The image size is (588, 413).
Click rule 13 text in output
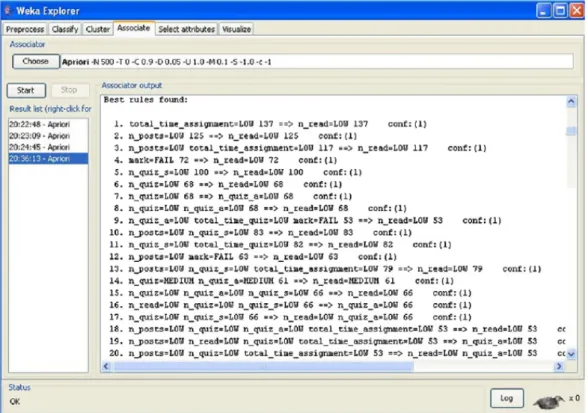[x=325, y=269]
